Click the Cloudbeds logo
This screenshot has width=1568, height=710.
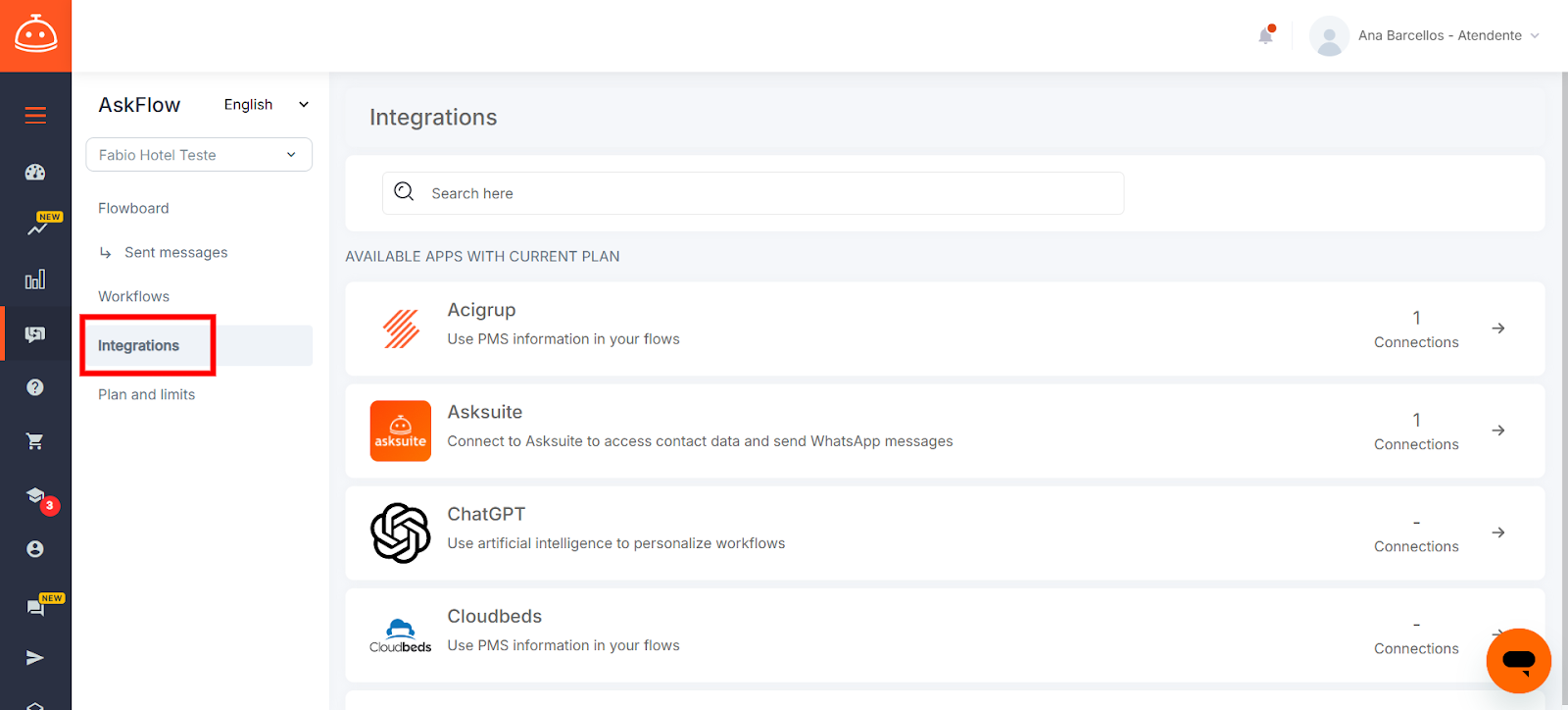point(401,635)
